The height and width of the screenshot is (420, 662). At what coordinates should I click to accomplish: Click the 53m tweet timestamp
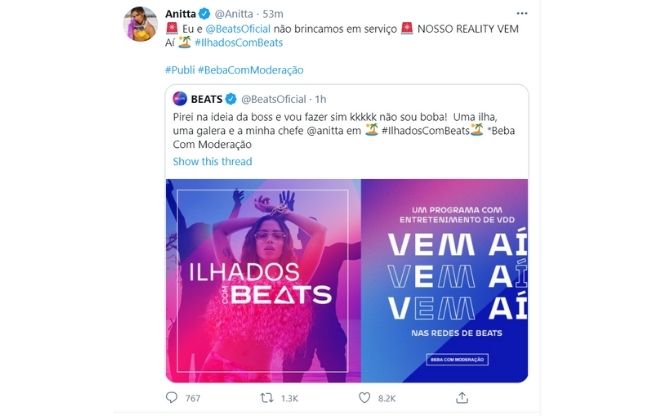(x=273, y=14)
